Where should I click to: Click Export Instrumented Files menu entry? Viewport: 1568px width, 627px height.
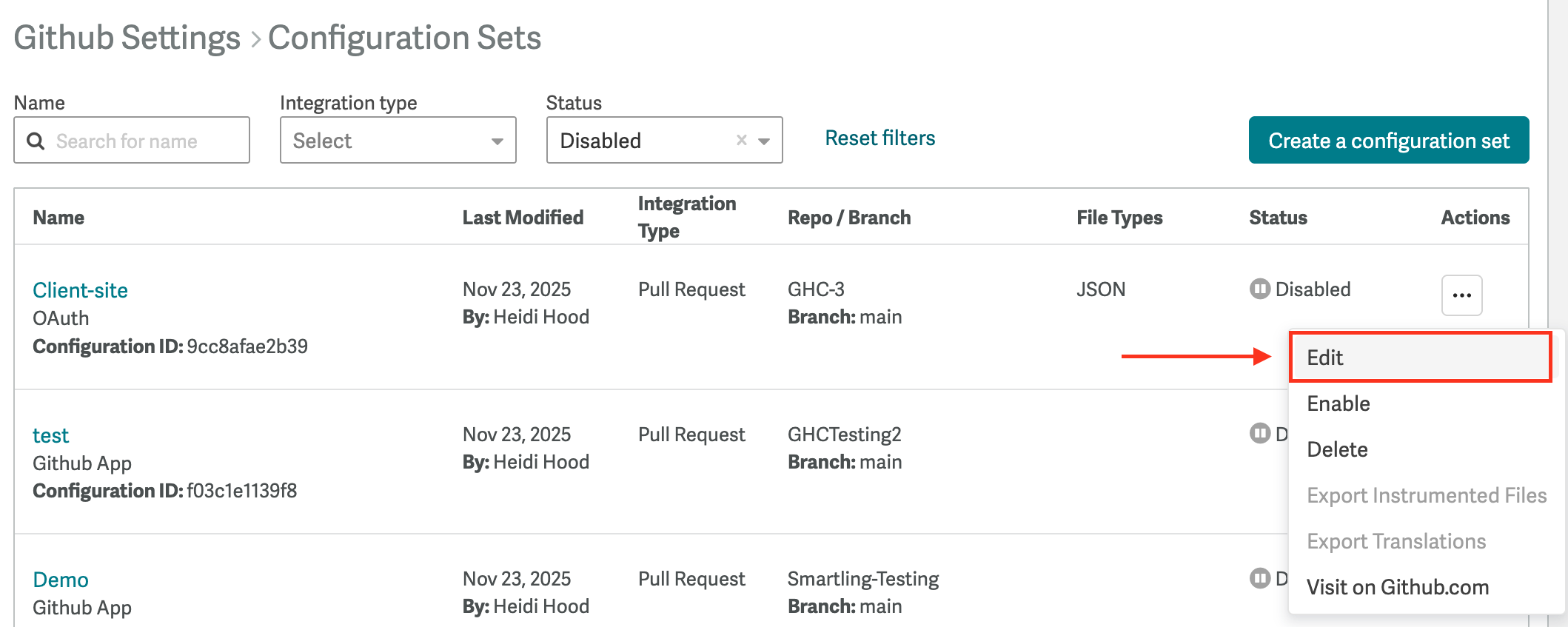(x=1427, y=495)
